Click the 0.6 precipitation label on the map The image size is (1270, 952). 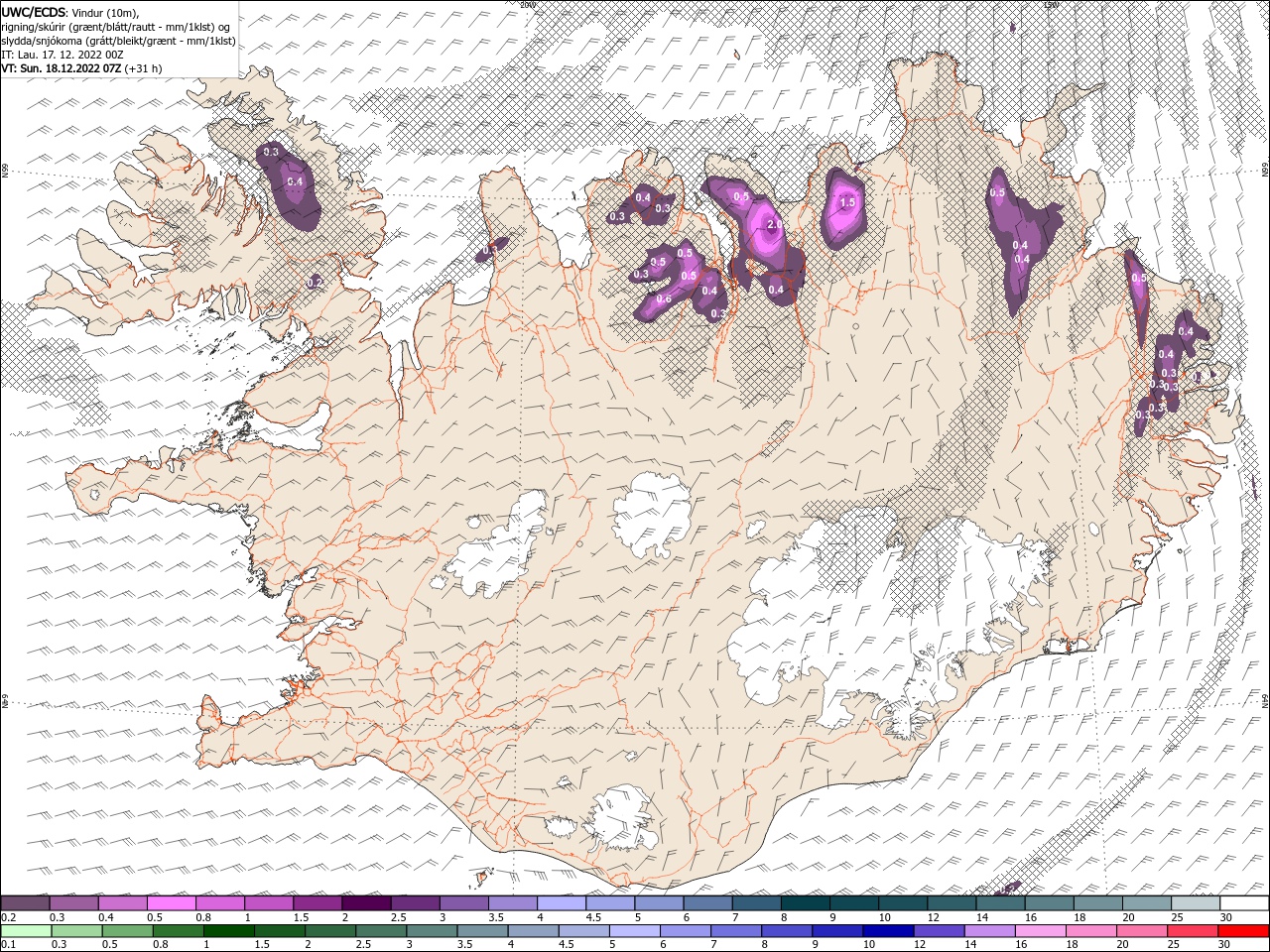[664, 299]
